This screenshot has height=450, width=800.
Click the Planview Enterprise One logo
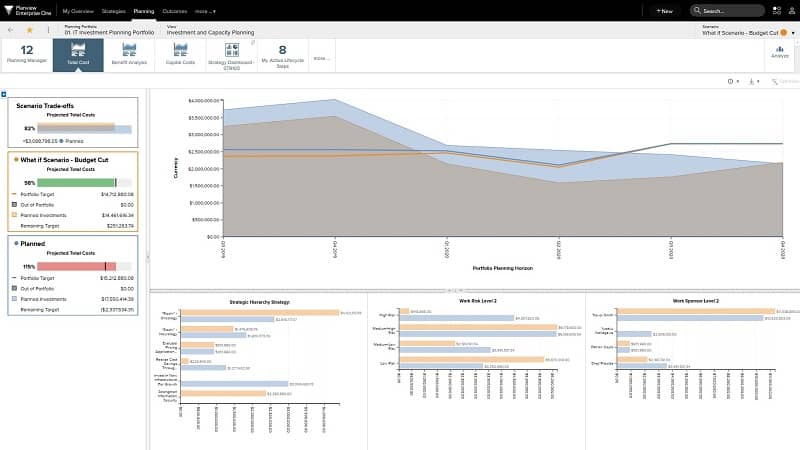tap(28, 10)
